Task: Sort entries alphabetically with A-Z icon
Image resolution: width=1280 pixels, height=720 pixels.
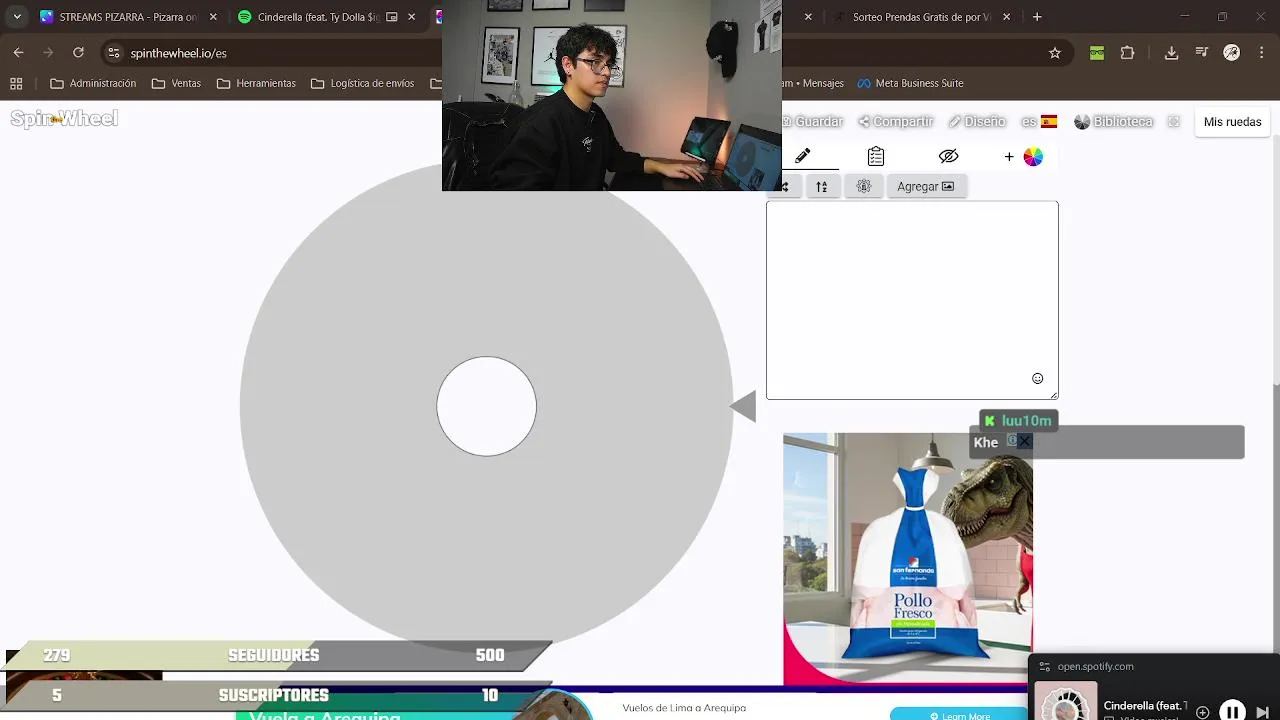Action: [821, 186]
